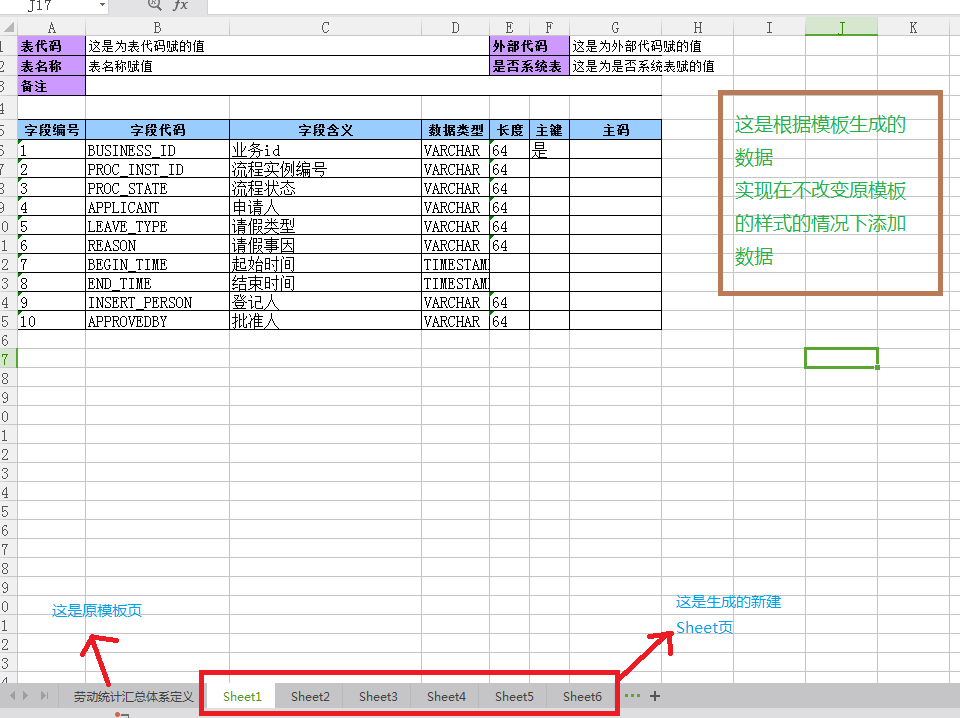This screenshot has width=960, height=718.
Task: Switch to the Sheet5 tab
Action: [514, 697]
